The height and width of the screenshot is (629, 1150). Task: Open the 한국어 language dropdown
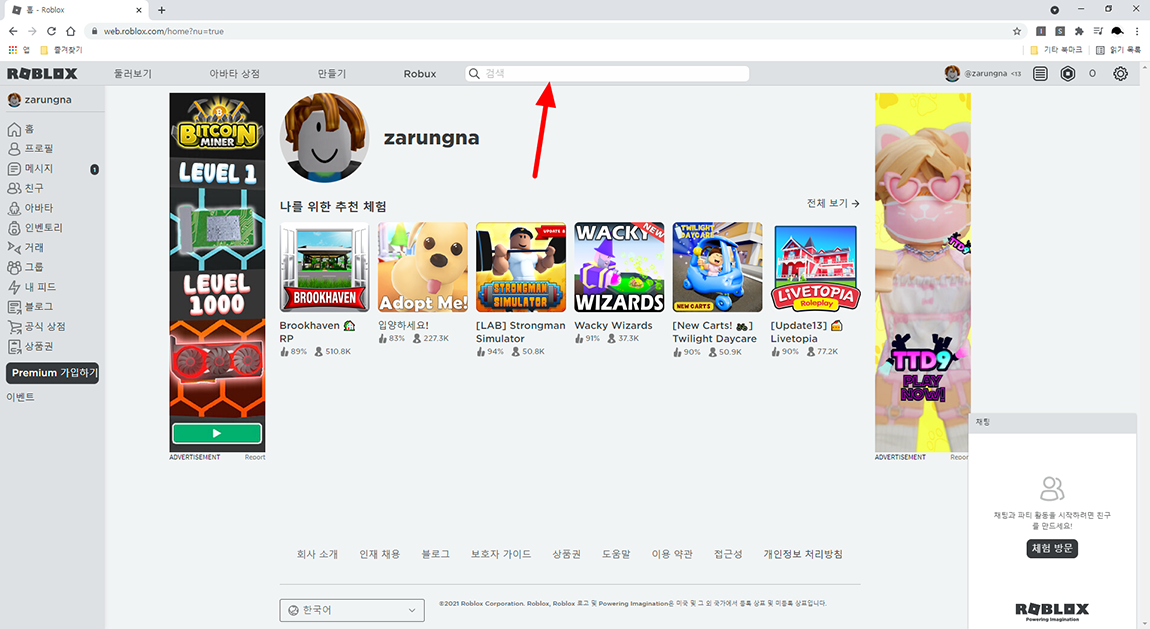pos(352,610)
